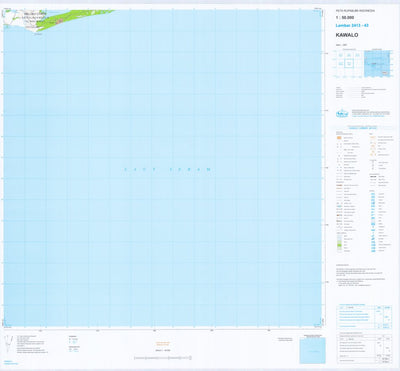Screen dimensions: 400x371
Task: Click the orange settlement legend symbol
Action: coord(339,138)
